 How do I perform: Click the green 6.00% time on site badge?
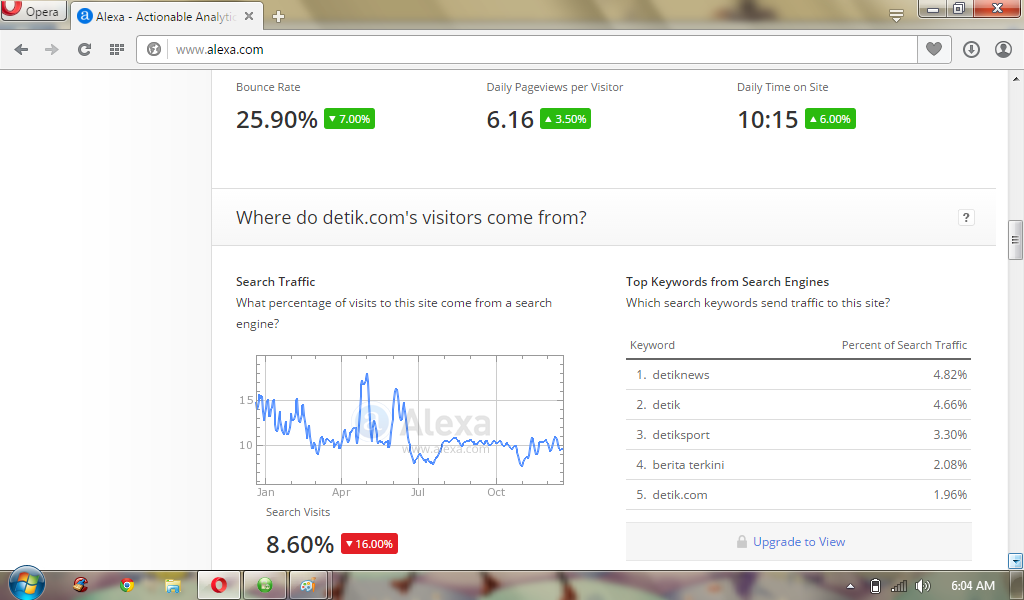coord(830,119)
